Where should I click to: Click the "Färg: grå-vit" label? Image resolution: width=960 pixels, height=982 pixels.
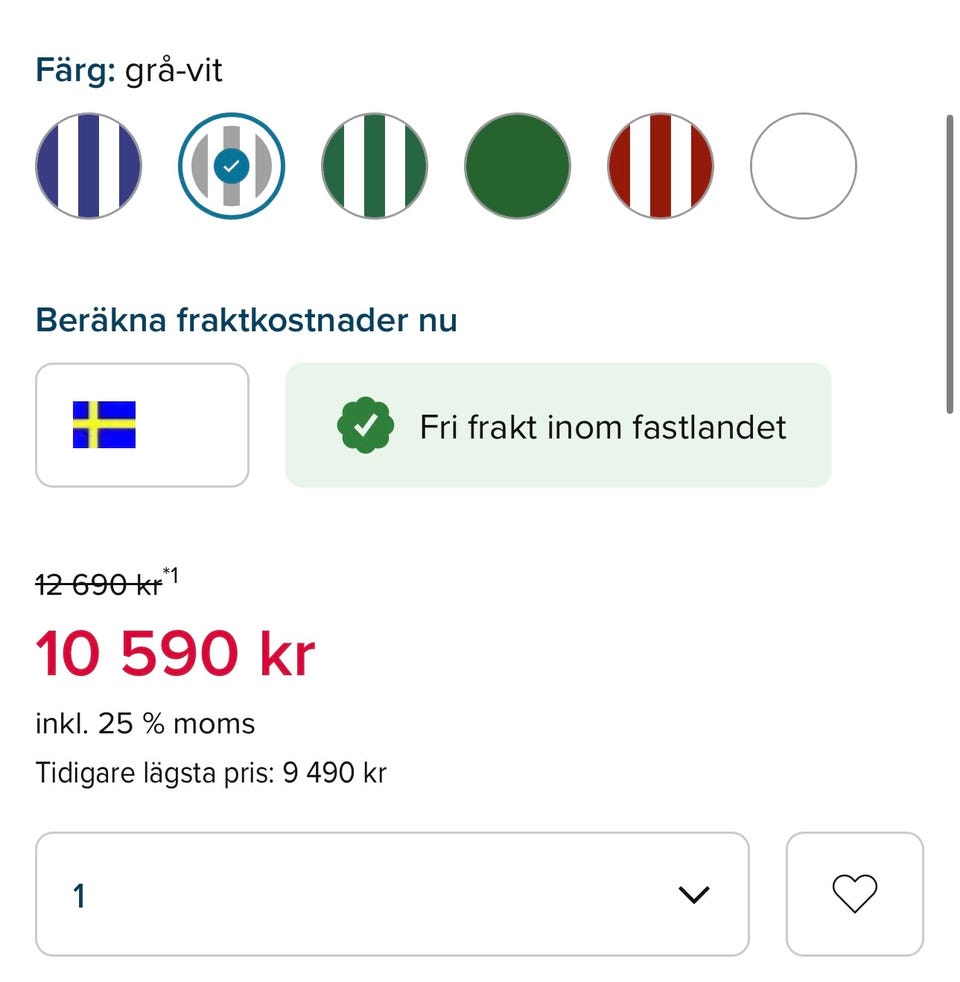(x=129, y=71)
